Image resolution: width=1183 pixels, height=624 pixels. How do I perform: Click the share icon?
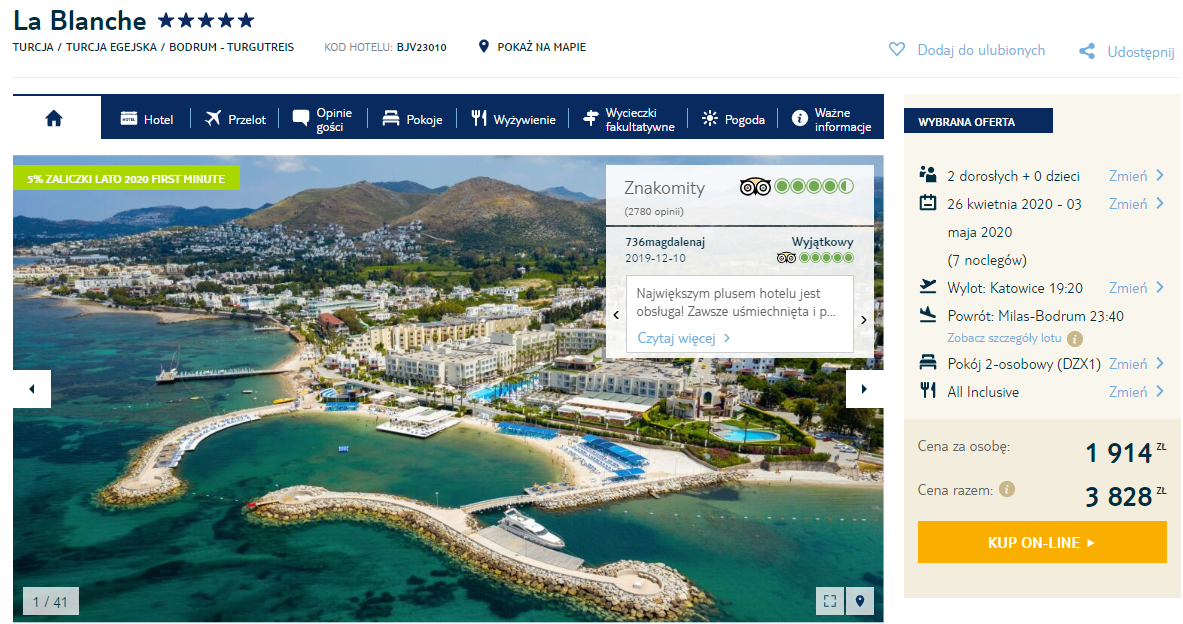tap(1086, 51)
